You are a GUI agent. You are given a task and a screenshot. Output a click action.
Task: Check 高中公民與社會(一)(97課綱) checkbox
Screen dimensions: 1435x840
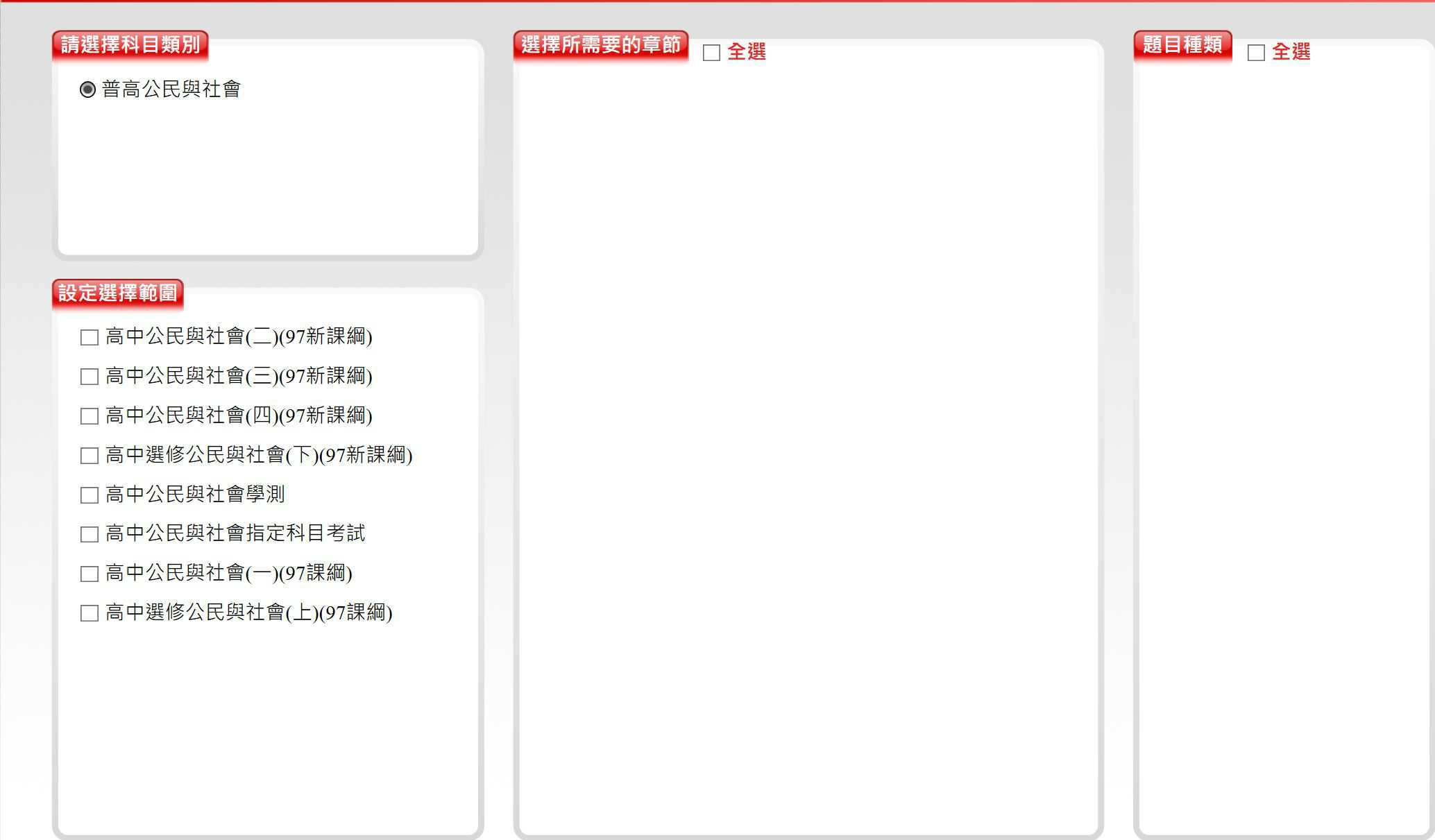(x=90, y=574)
